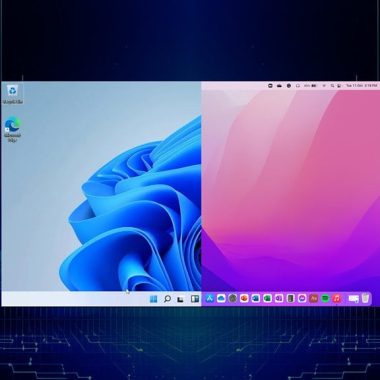Screen dimensions: 380x380
Task: Launch PowerPoint from the Dock
Action: point(244,298)
